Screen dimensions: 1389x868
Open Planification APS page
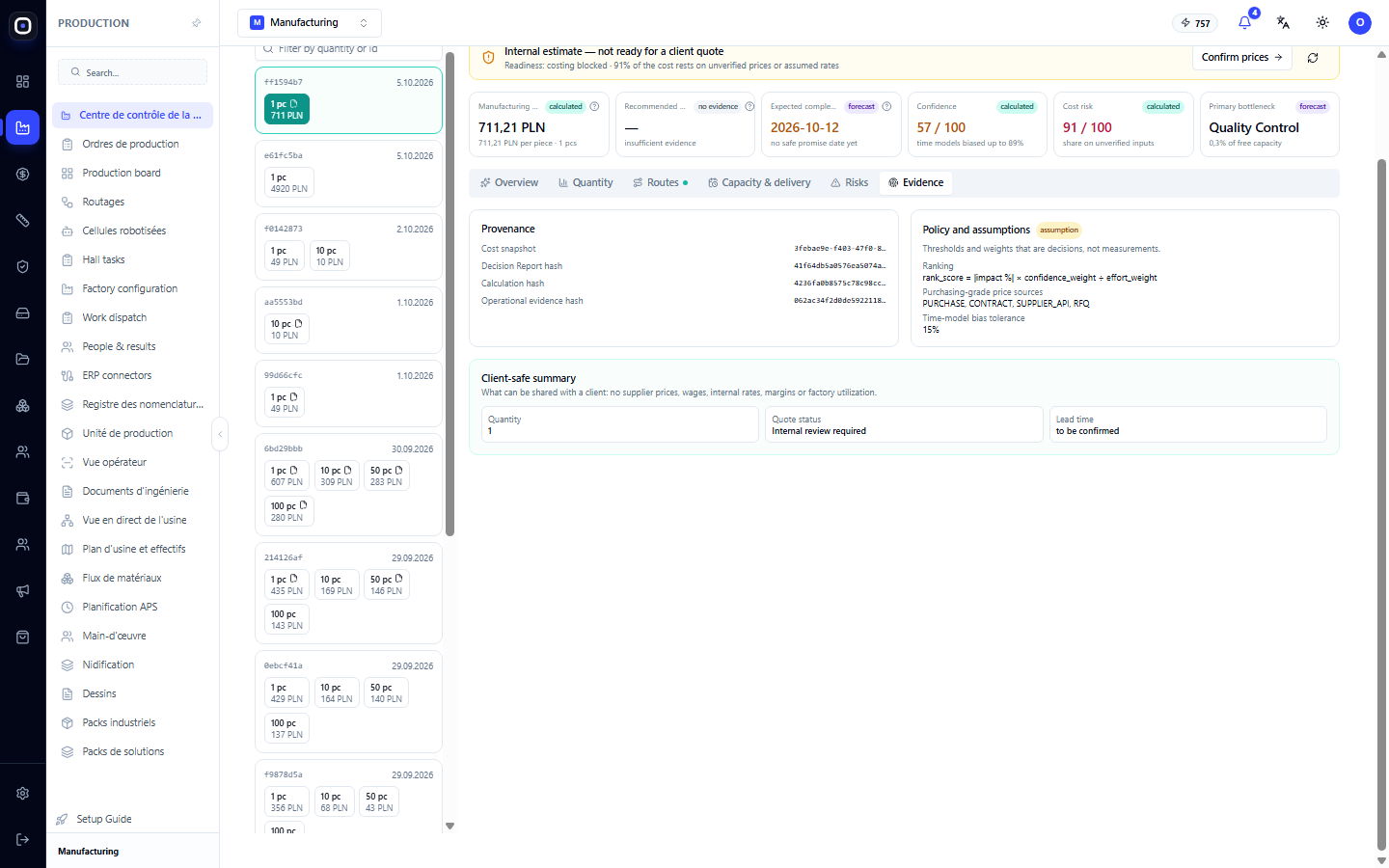click(132, 607)
